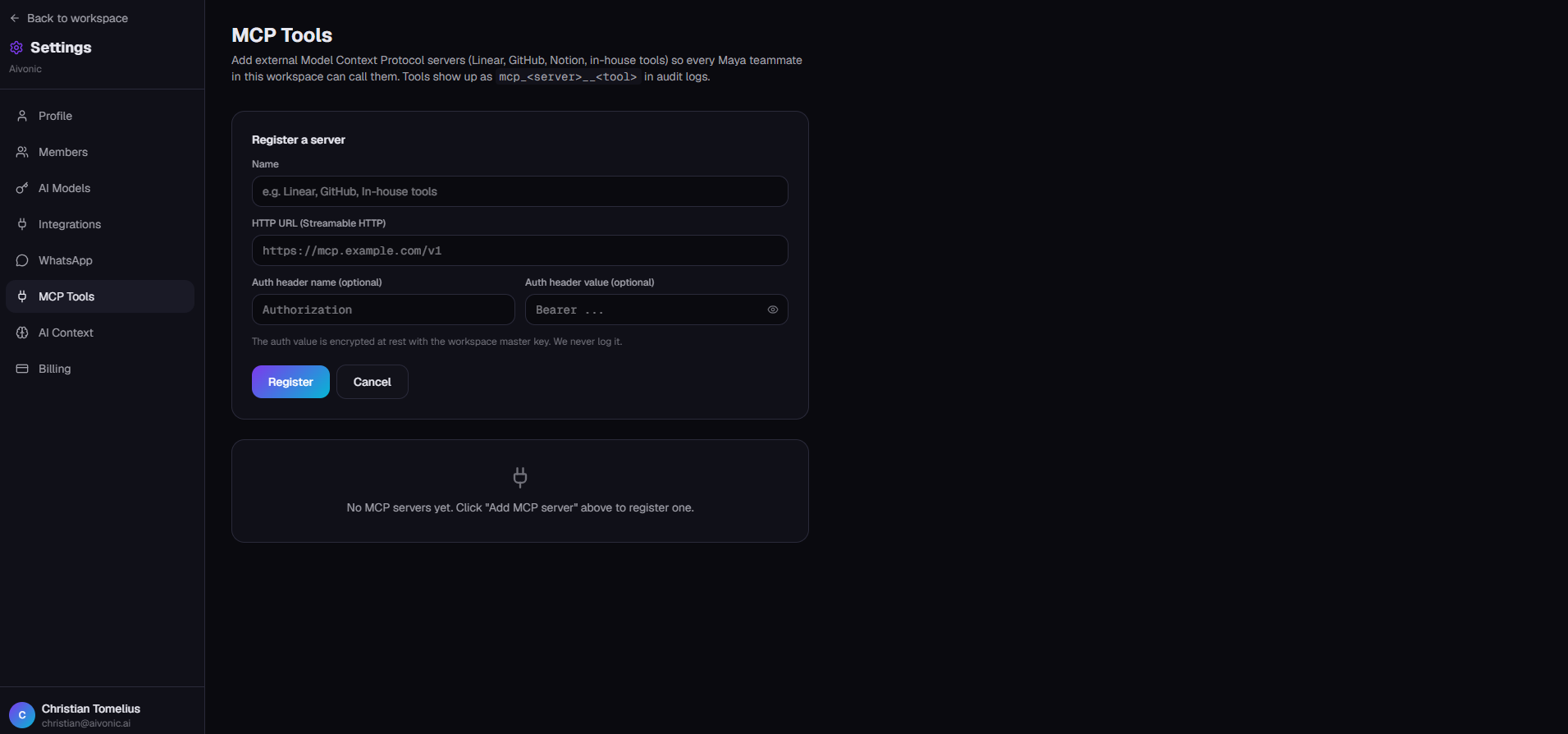Click the Christian Tomelius account name
Viewport: 1568px width, 734px height.
tap(91, 709)
